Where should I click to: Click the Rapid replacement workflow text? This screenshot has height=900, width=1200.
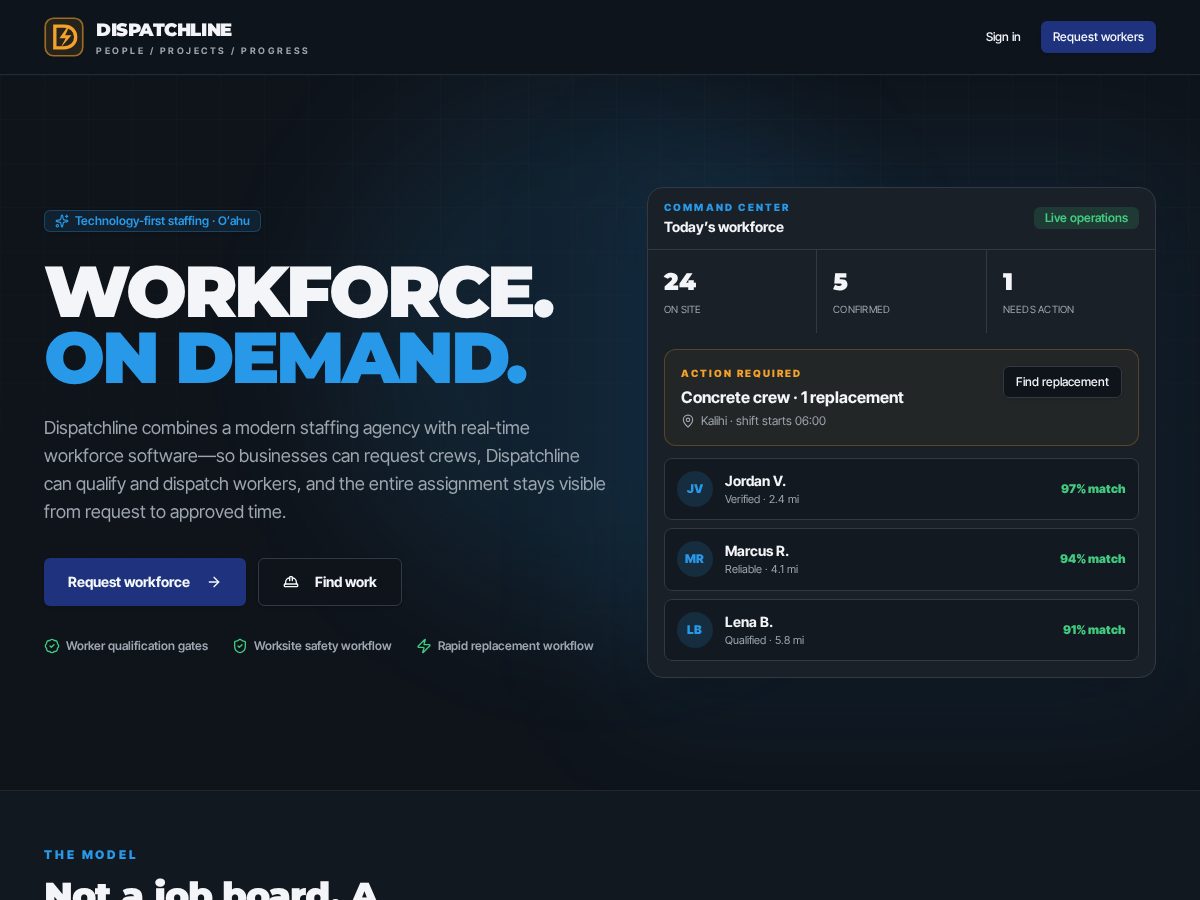[x=516, y=646]
